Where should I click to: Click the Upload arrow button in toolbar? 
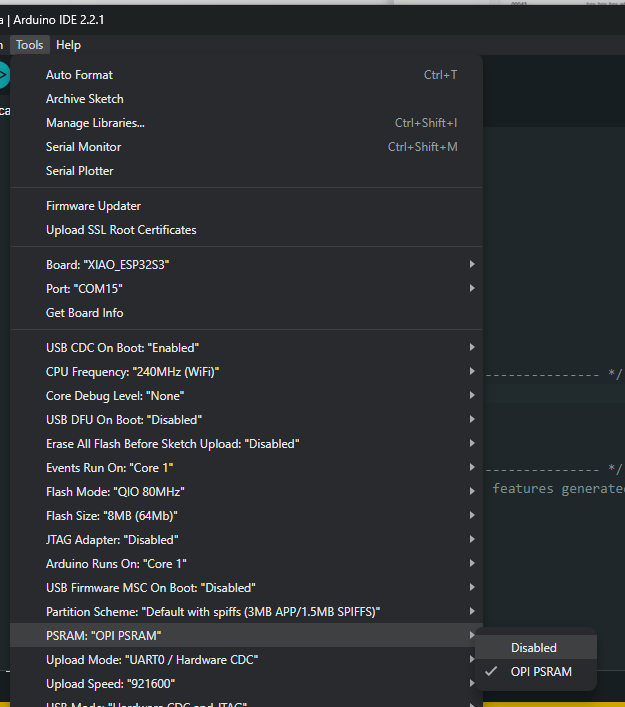click(x=3, y=75)
